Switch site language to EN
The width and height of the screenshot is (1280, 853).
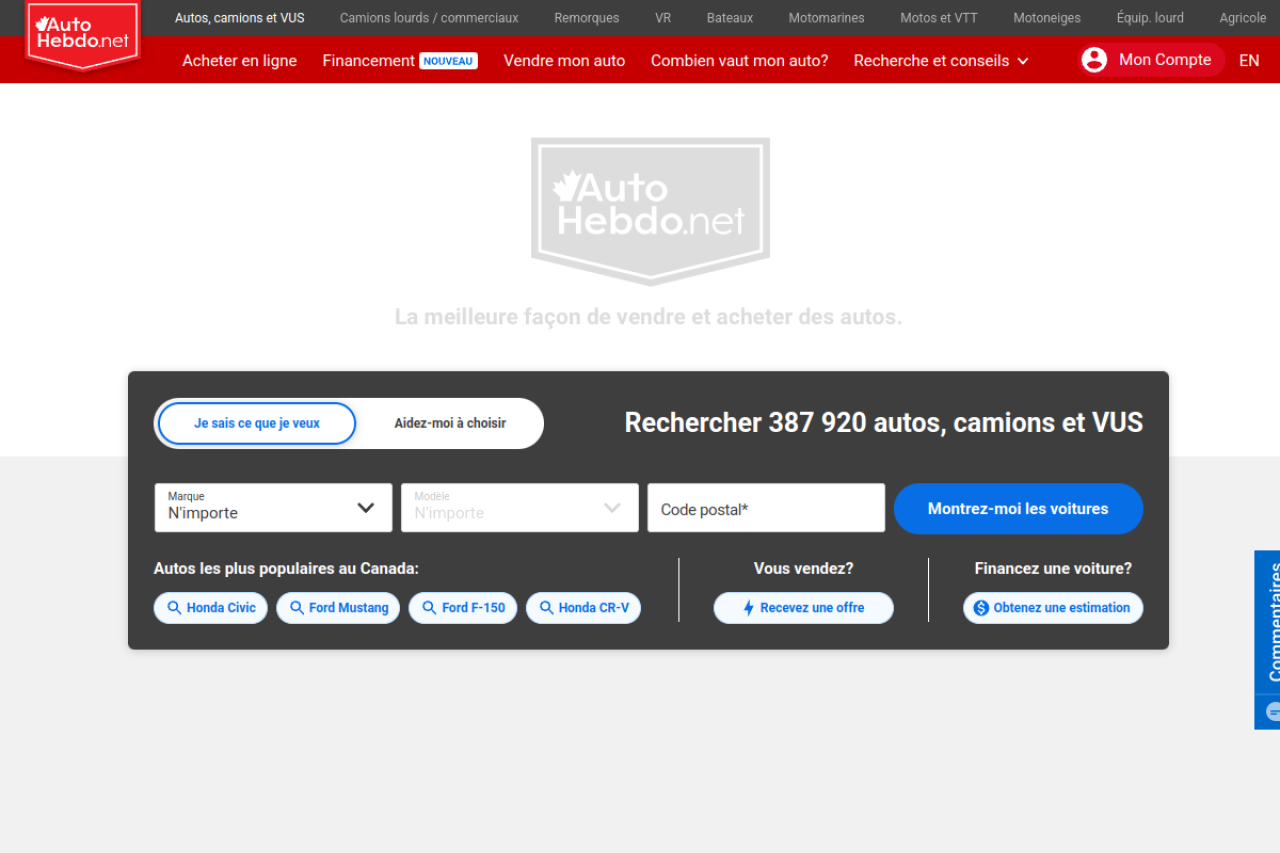click(x=1249, y=60)
